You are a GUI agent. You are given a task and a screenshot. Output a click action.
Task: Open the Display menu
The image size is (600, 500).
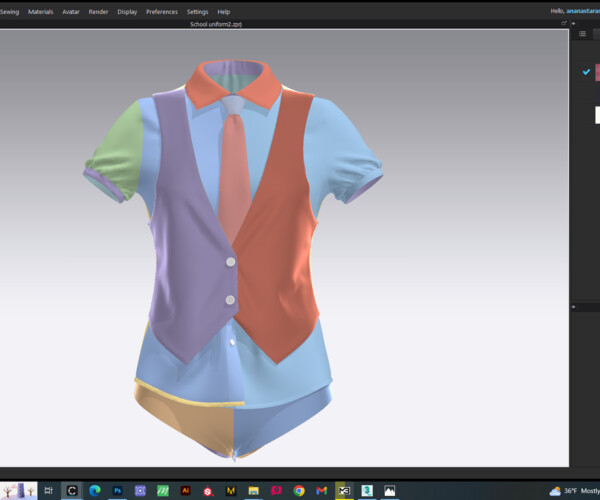click(x=127, y=12)
